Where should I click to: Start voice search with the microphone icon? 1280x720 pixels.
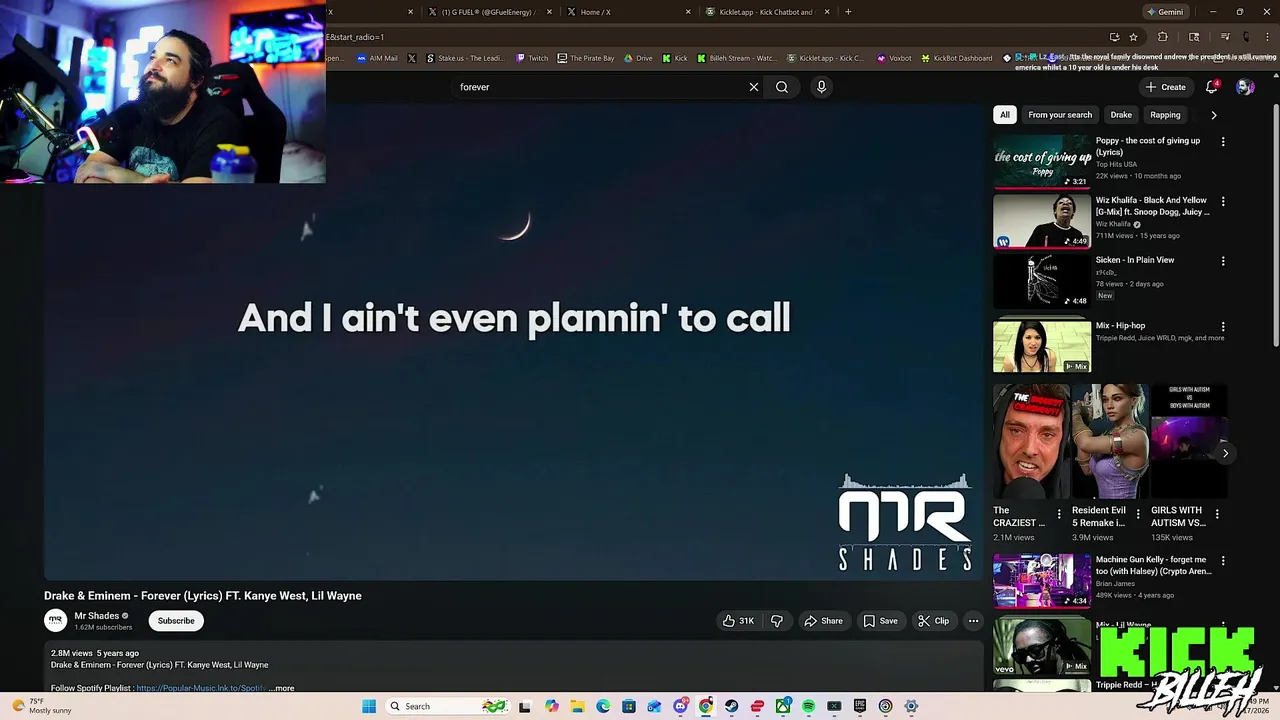click(821, 87)
